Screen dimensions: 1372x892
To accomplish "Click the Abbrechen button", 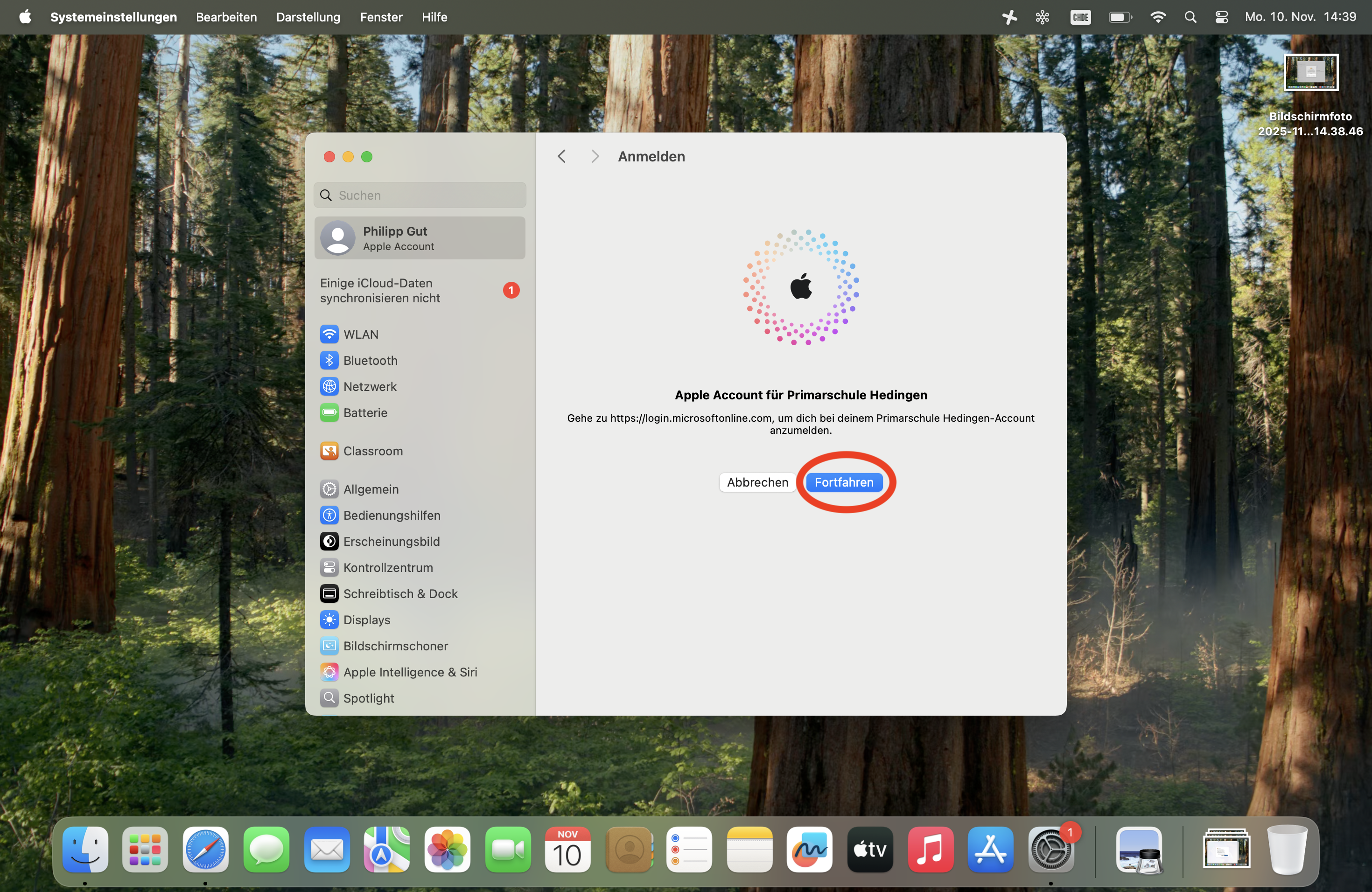I will 757,482.
